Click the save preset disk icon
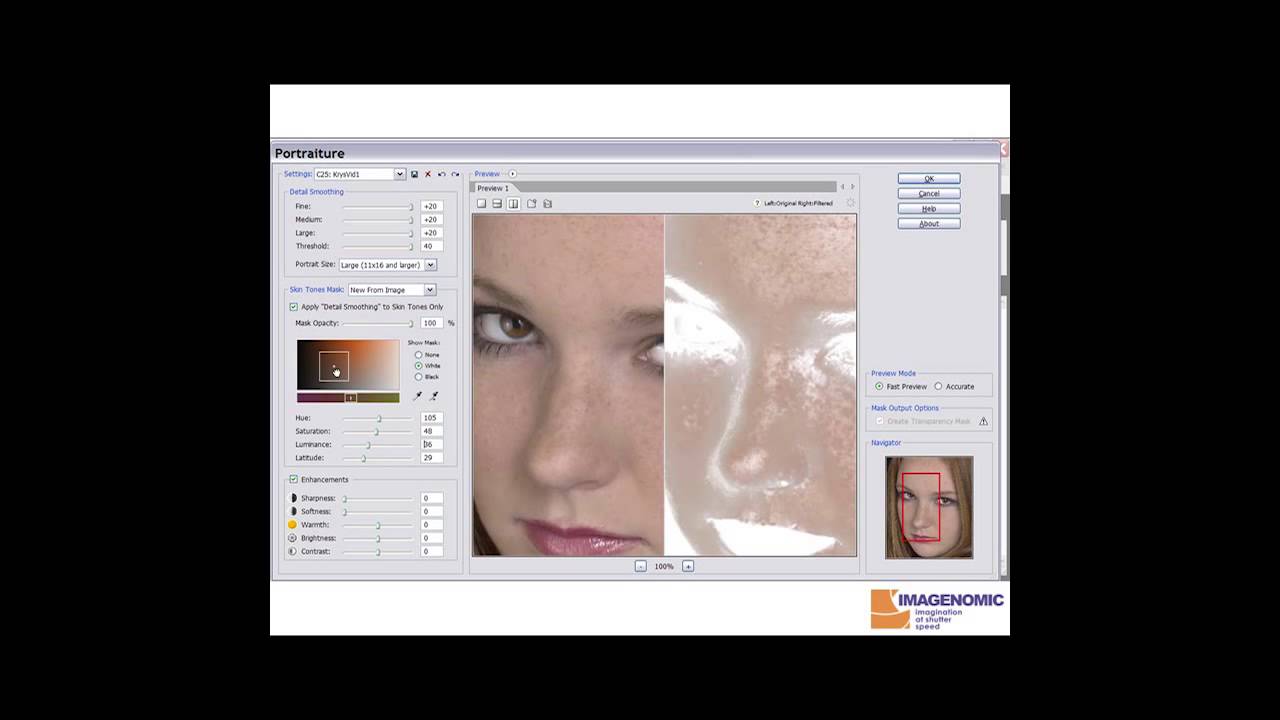The image size is (1280, 720). click(x=414, y=174)
